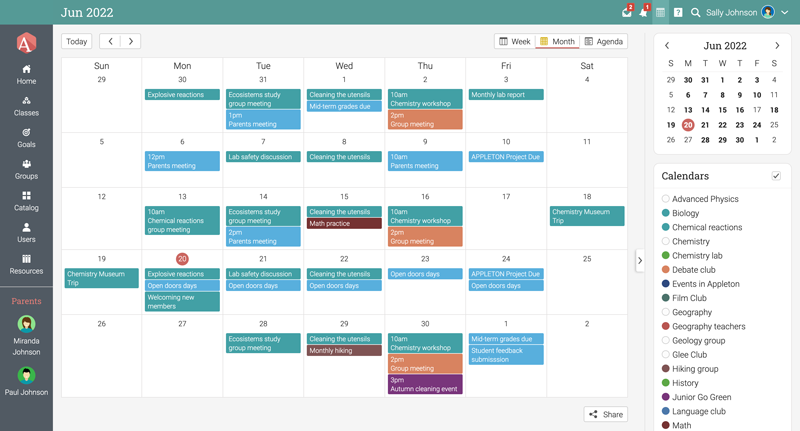
Task: Go to next month in mini calendar
Action: (x=777, y=46)
